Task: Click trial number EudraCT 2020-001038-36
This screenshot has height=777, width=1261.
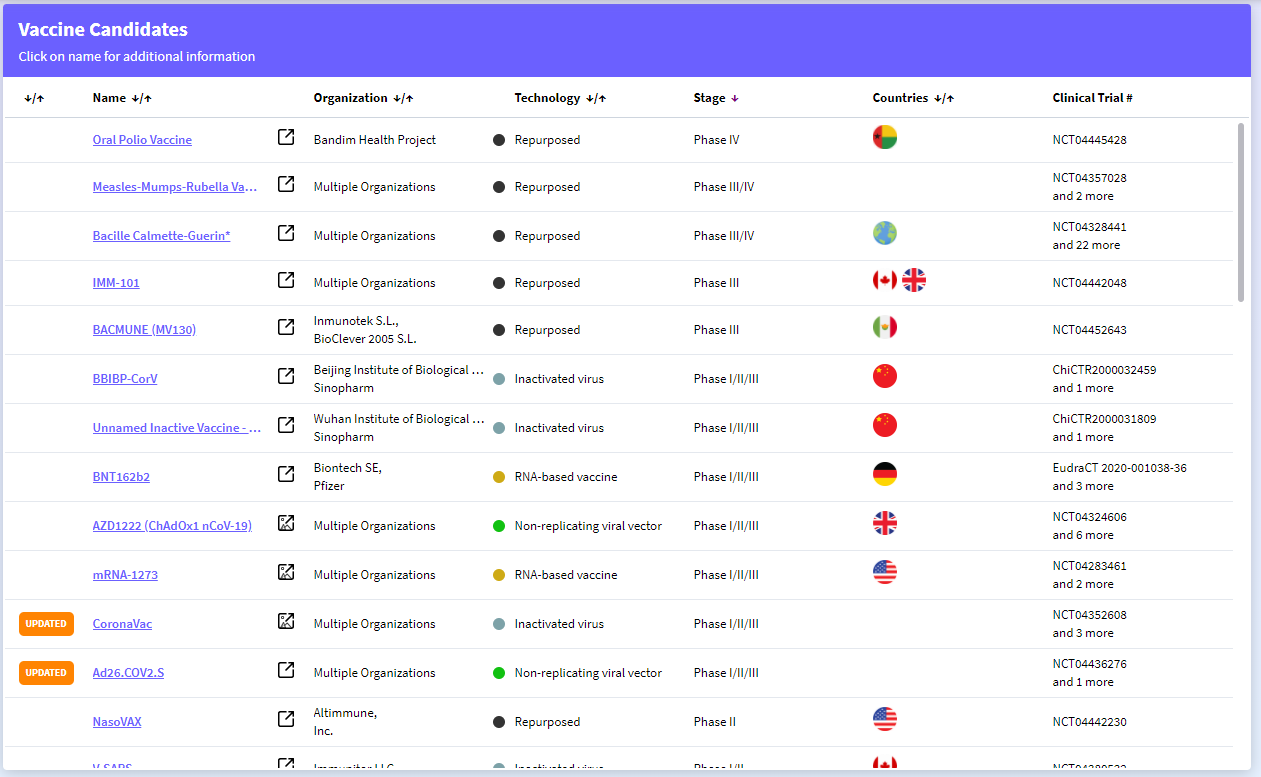Action: pos(1120,468)
